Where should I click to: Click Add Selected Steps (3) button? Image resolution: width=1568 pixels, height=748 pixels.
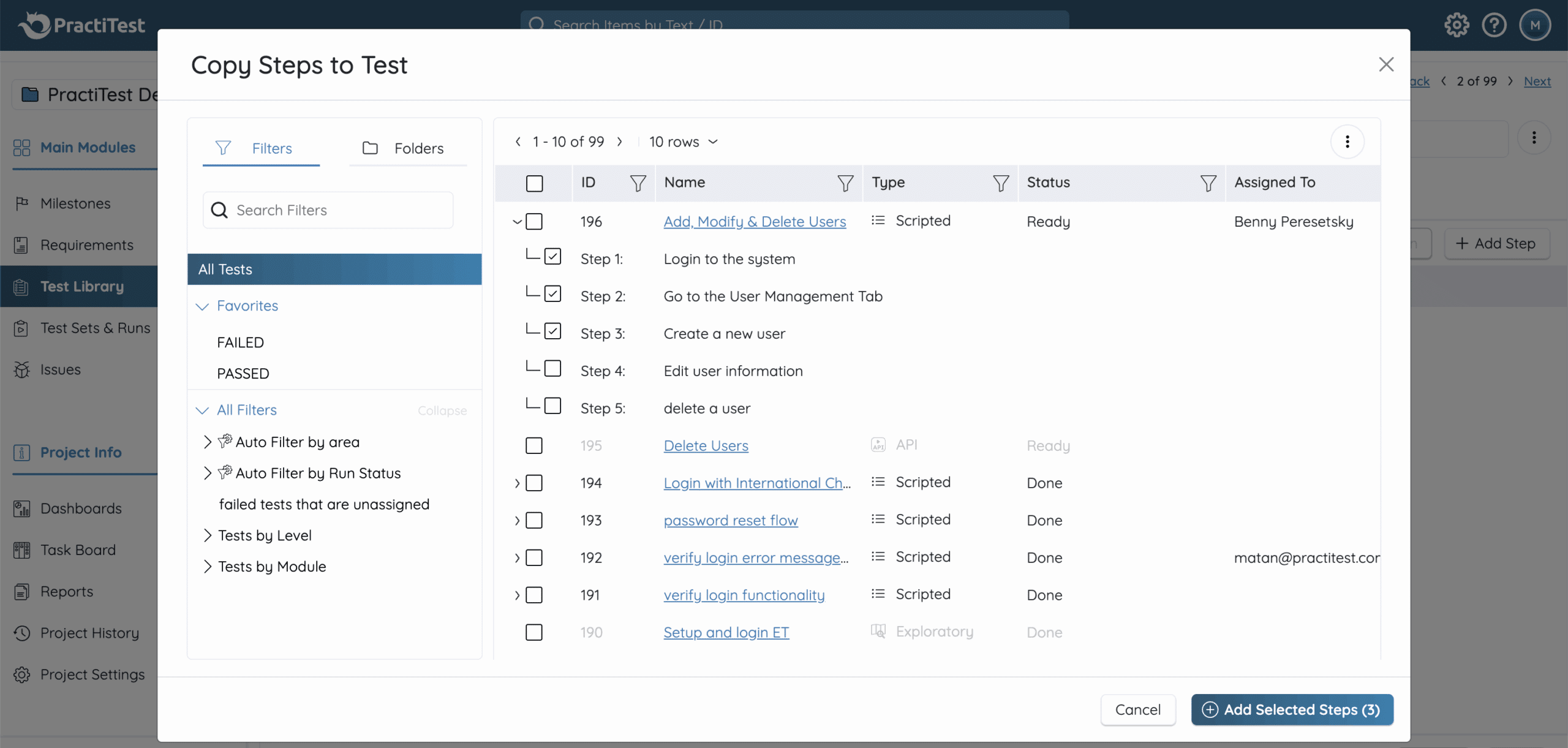pos(1292,709)
